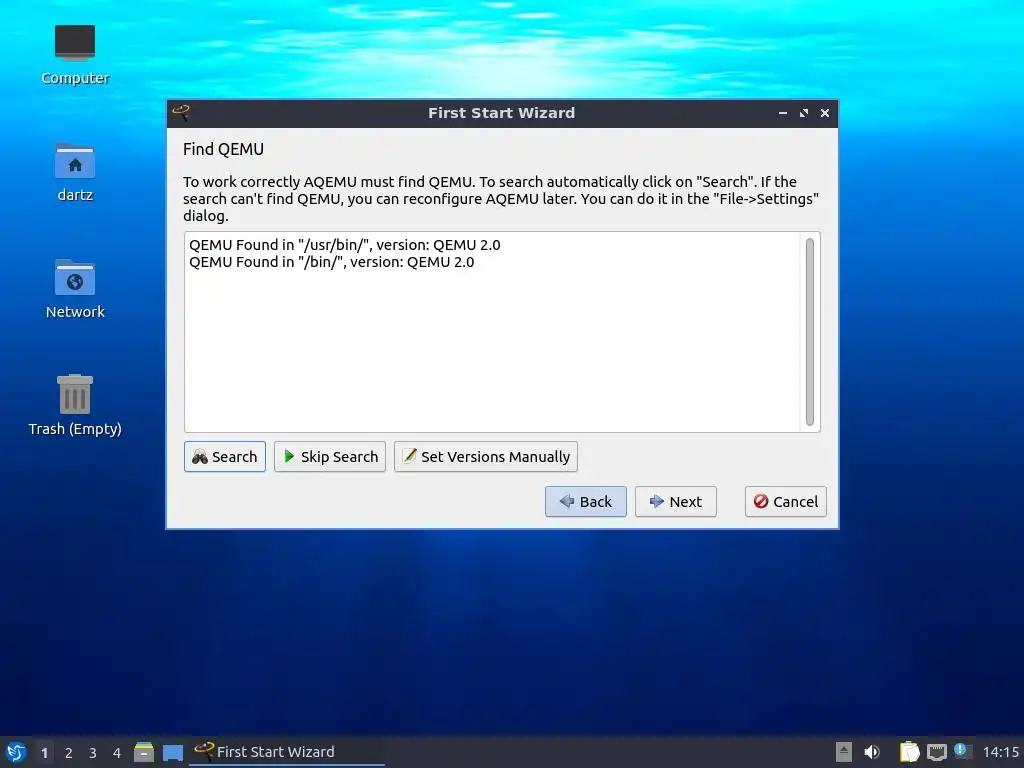Viewport: 1024px width, 768px height.
Task: Click the results list vertical scrollbar
Action: click(x=810, y=332)
